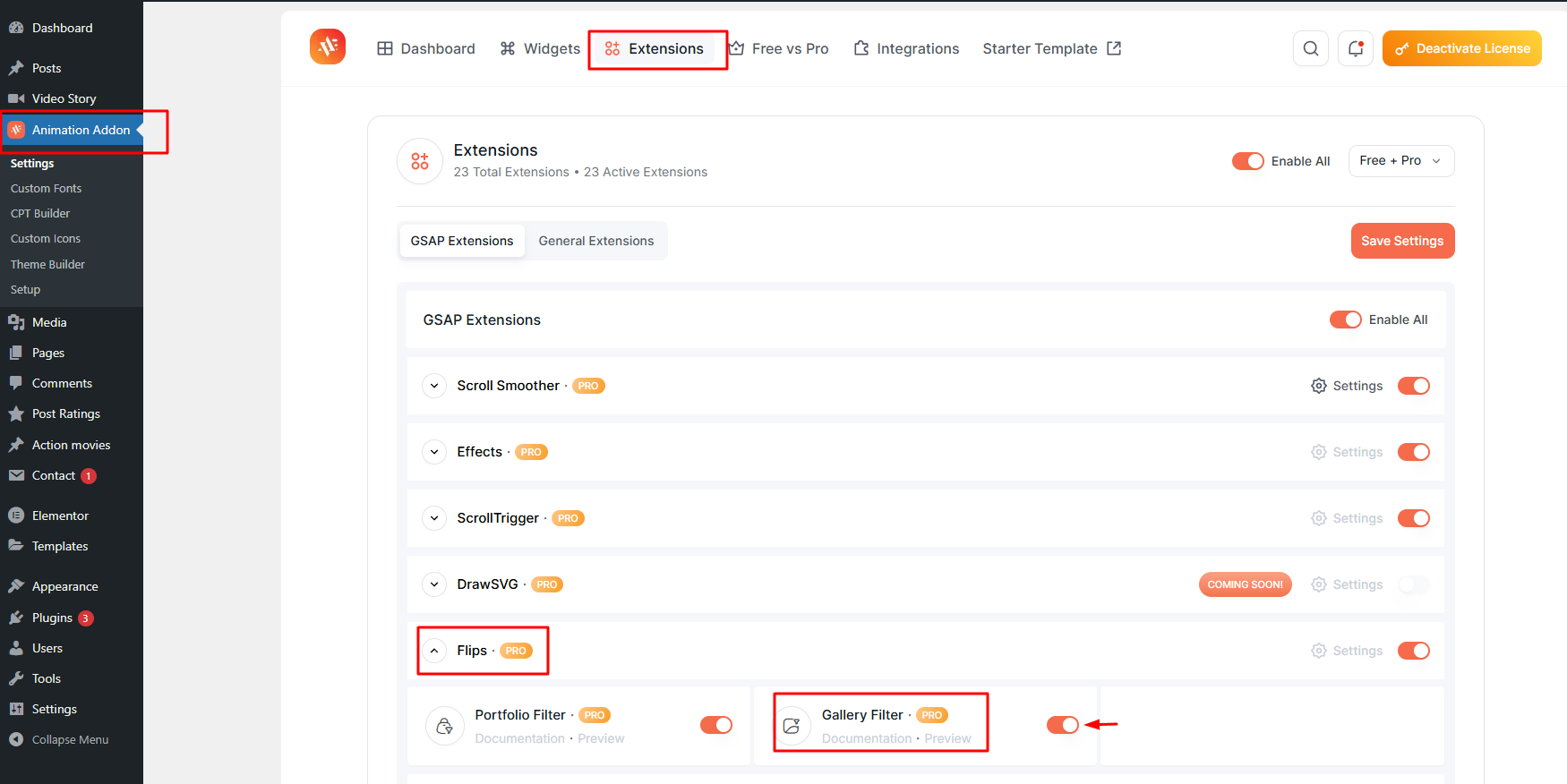This screenshot has height=784, width=1567.
Task: Expand the ScrollTrigger row chevron
Action: (434, 518)
